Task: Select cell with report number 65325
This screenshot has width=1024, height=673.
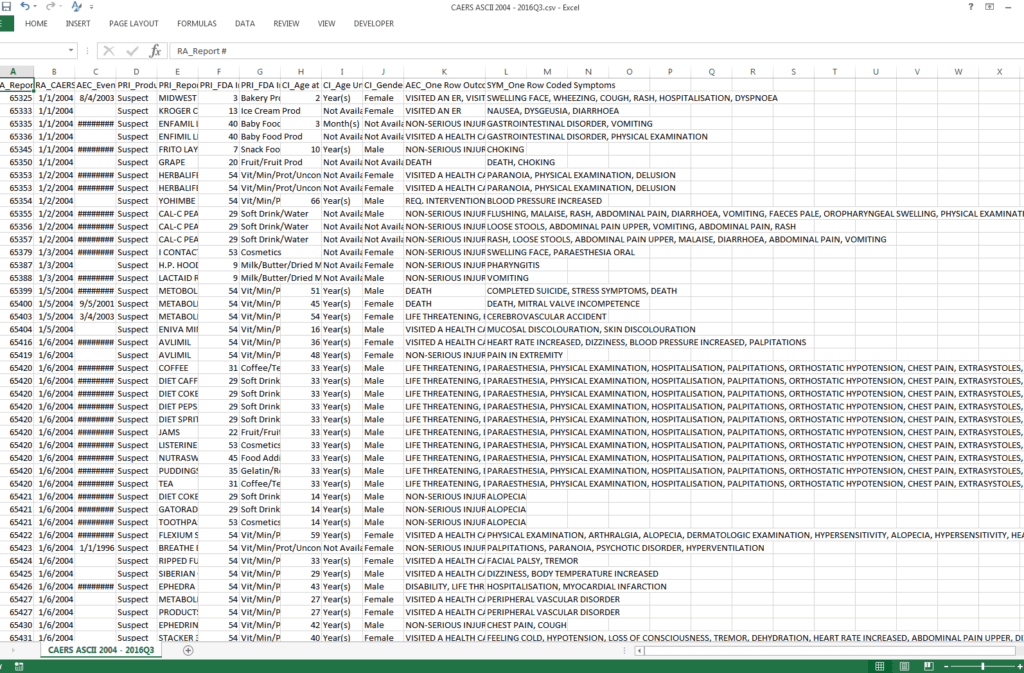Action: tap(17, 98)
